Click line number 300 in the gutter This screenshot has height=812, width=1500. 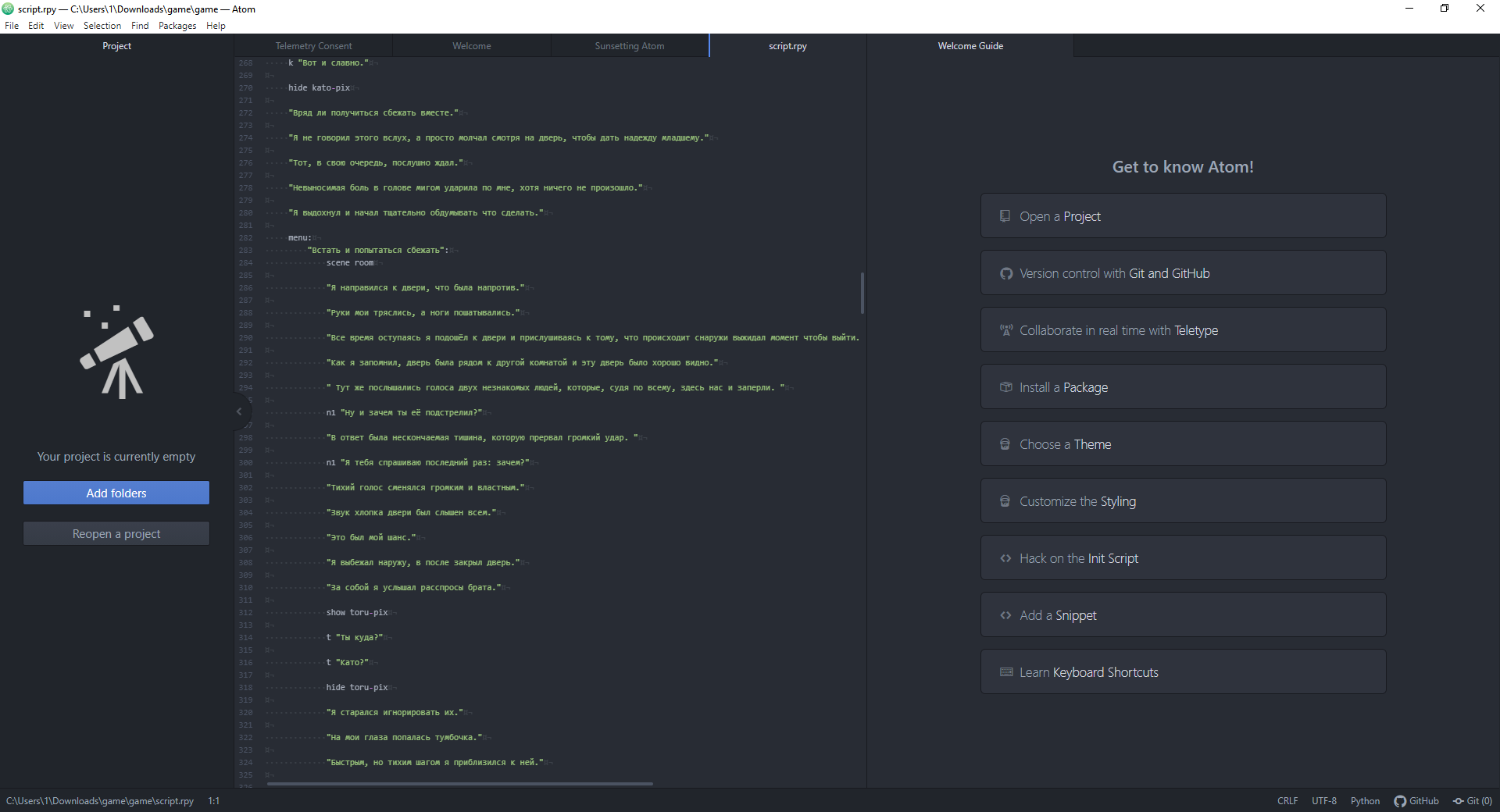point(245,463)
